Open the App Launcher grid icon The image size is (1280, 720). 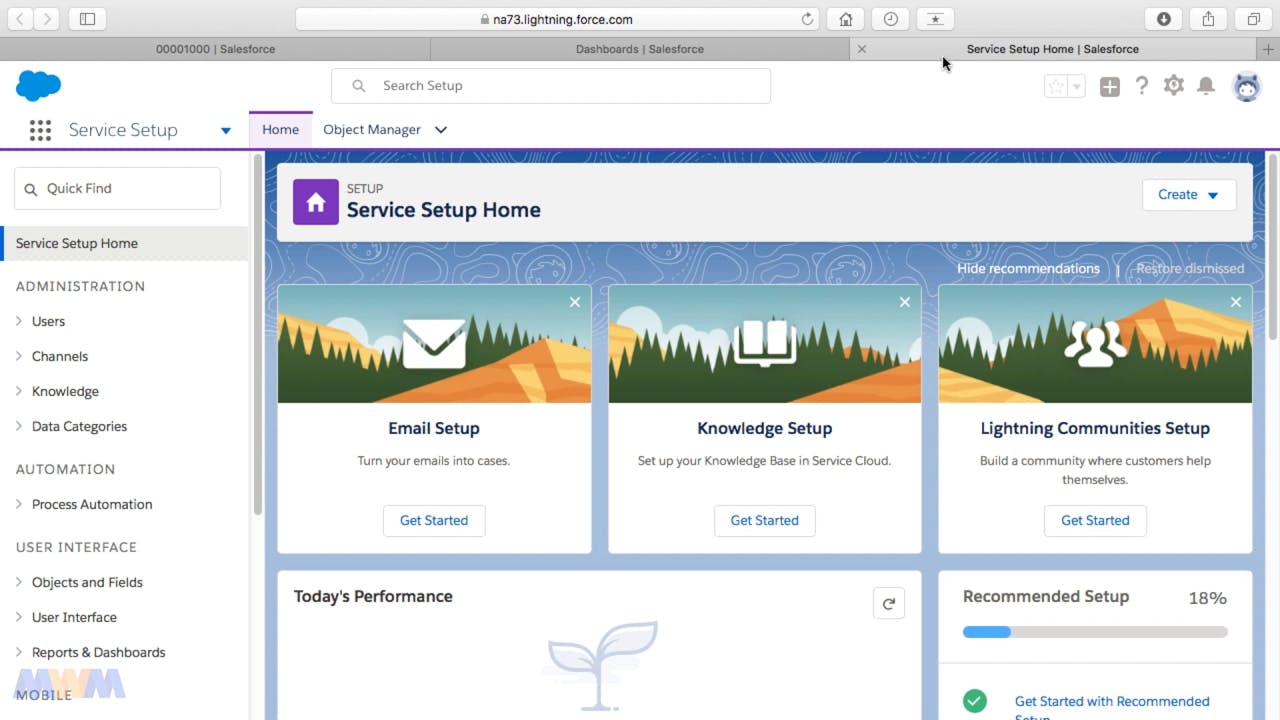[40, 130]
